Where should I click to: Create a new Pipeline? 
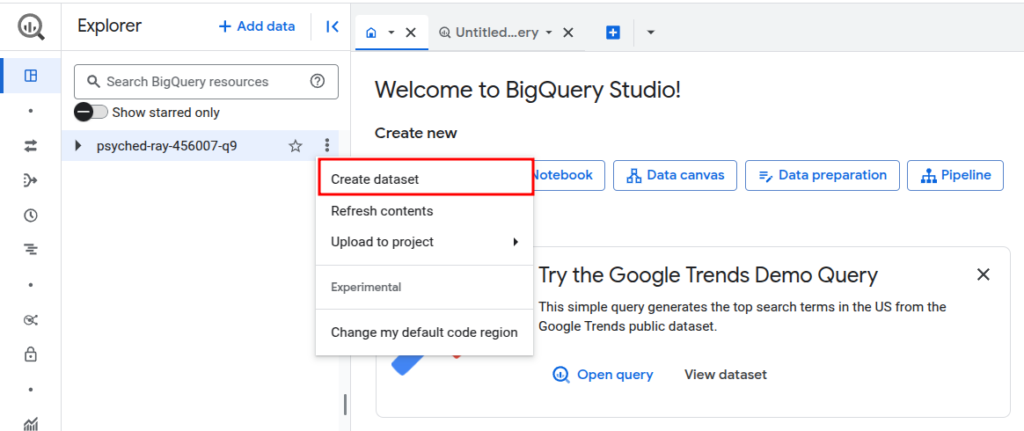[955, 176]
